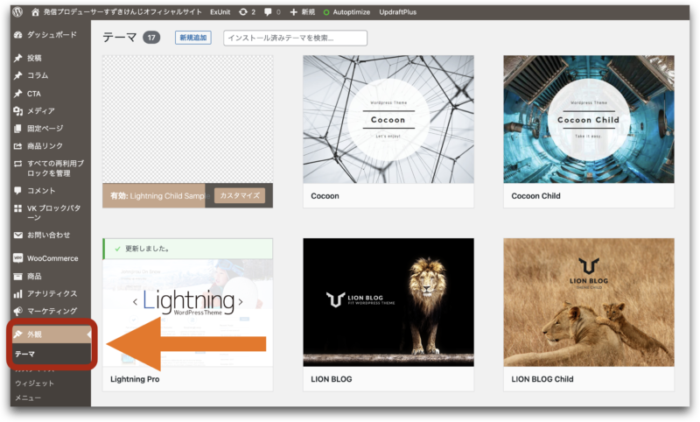Click the 商品リンク icon in sidebar
Screen dimensions: 700x422
coord(18,146)
